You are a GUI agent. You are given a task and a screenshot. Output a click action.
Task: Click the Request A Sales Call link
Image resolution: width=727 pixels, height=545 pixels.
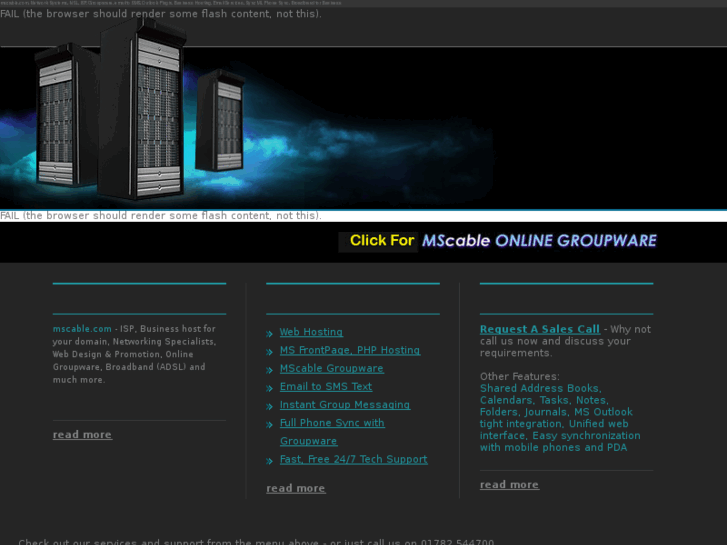(x=540, y=329)
